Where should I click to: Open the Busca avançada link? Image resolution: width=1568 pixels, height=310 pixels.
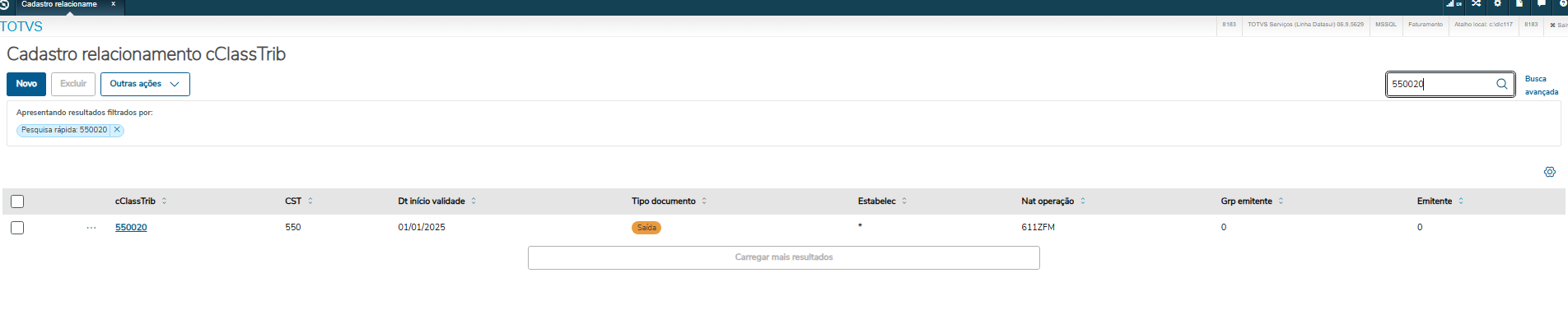(x=1541, y=86)
